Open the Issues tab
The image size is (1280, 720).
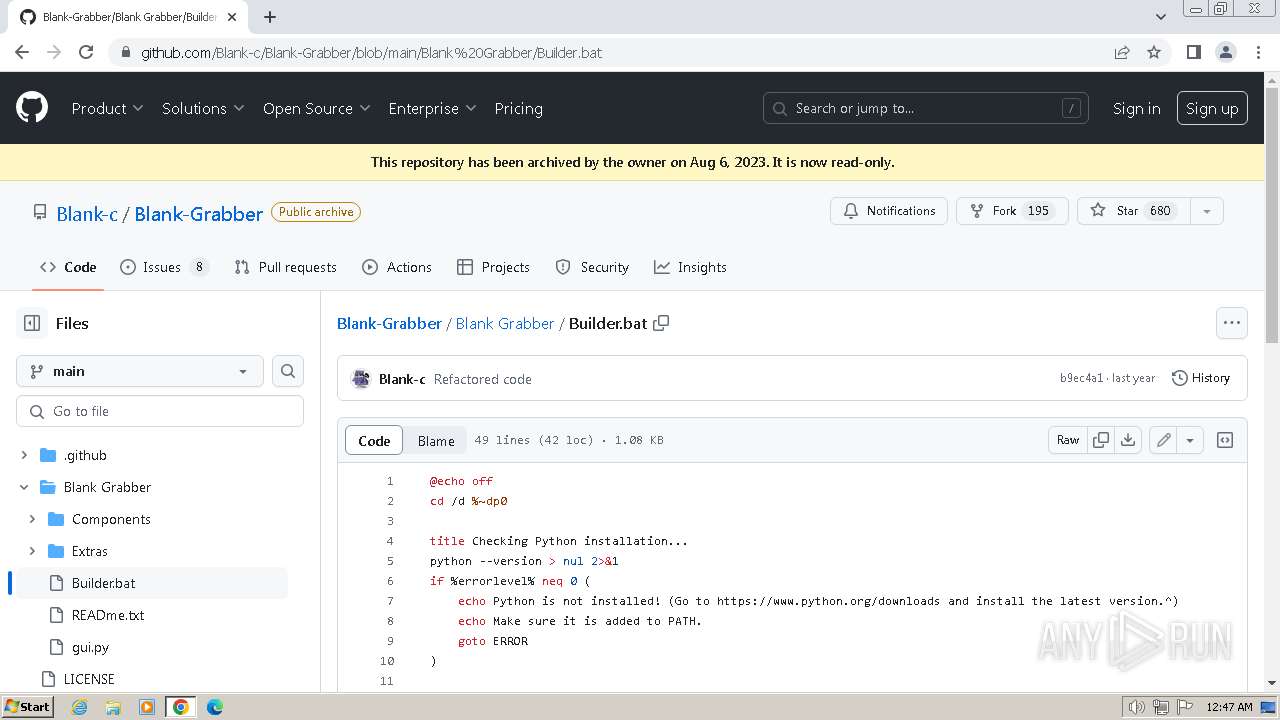point(164,267)
